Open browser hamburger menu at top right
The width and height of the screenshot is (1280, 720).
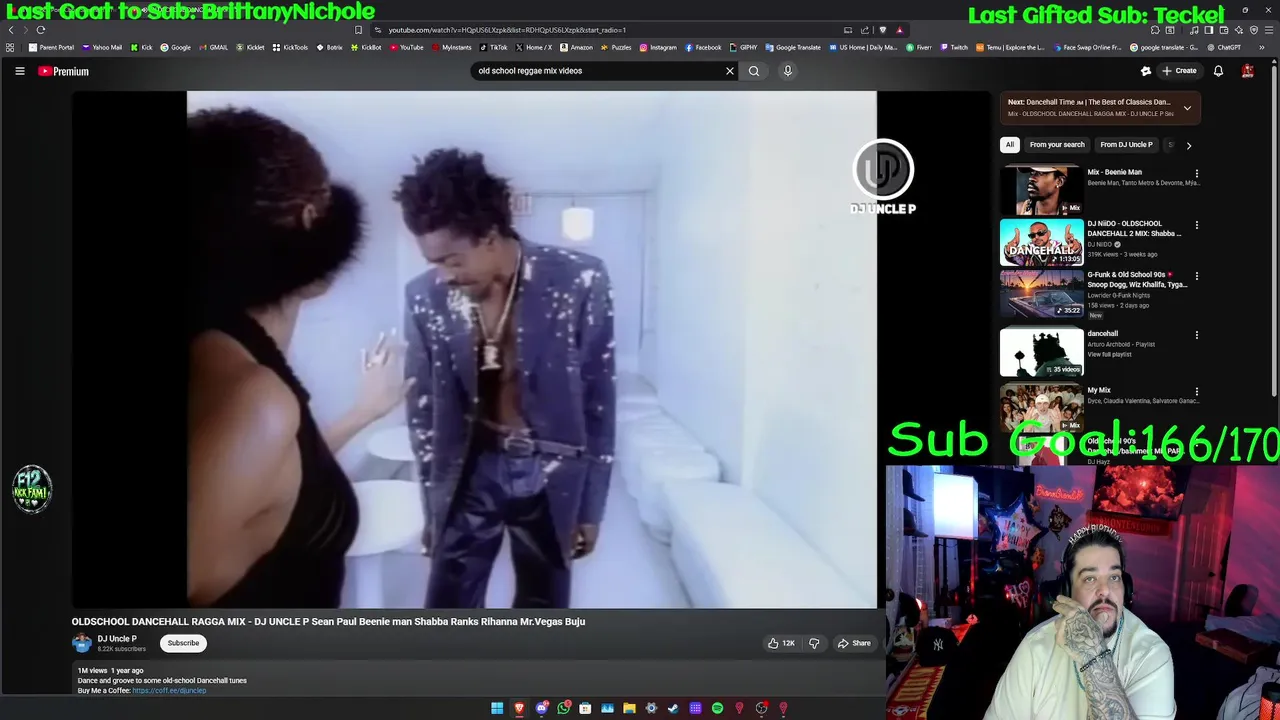pos(1269,30)
